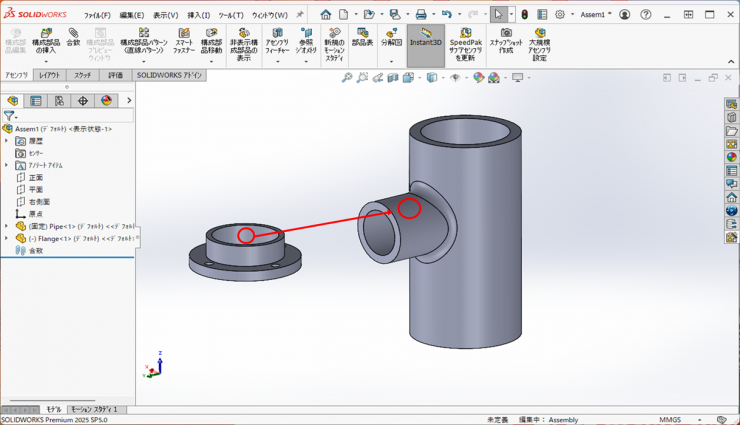Open dropdown arrow under 分解図
The width and height of the screenshot is (740, 425).
coord(391,62)
